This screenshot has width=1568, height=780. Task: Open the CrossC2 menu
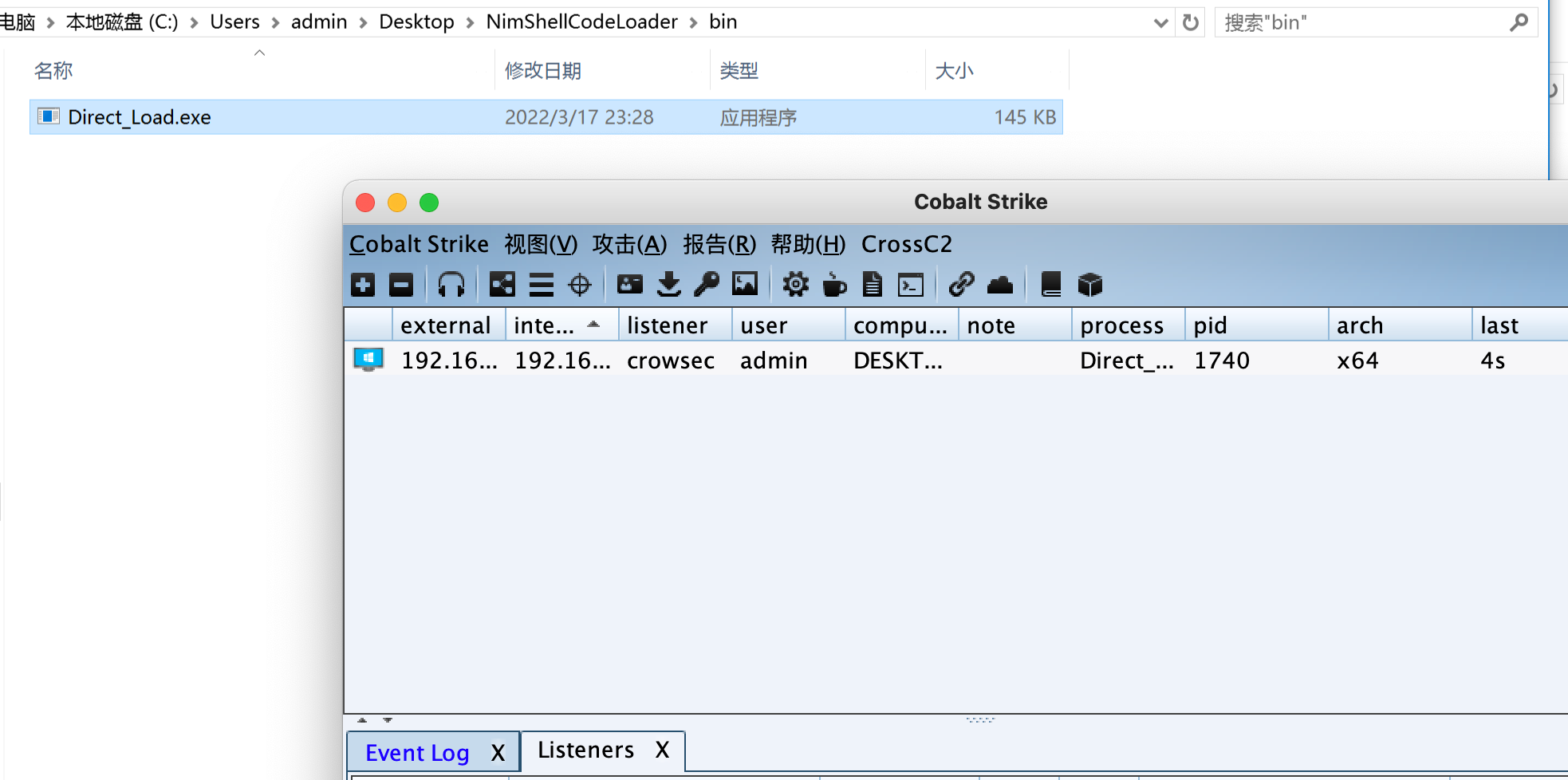point(907,244)
